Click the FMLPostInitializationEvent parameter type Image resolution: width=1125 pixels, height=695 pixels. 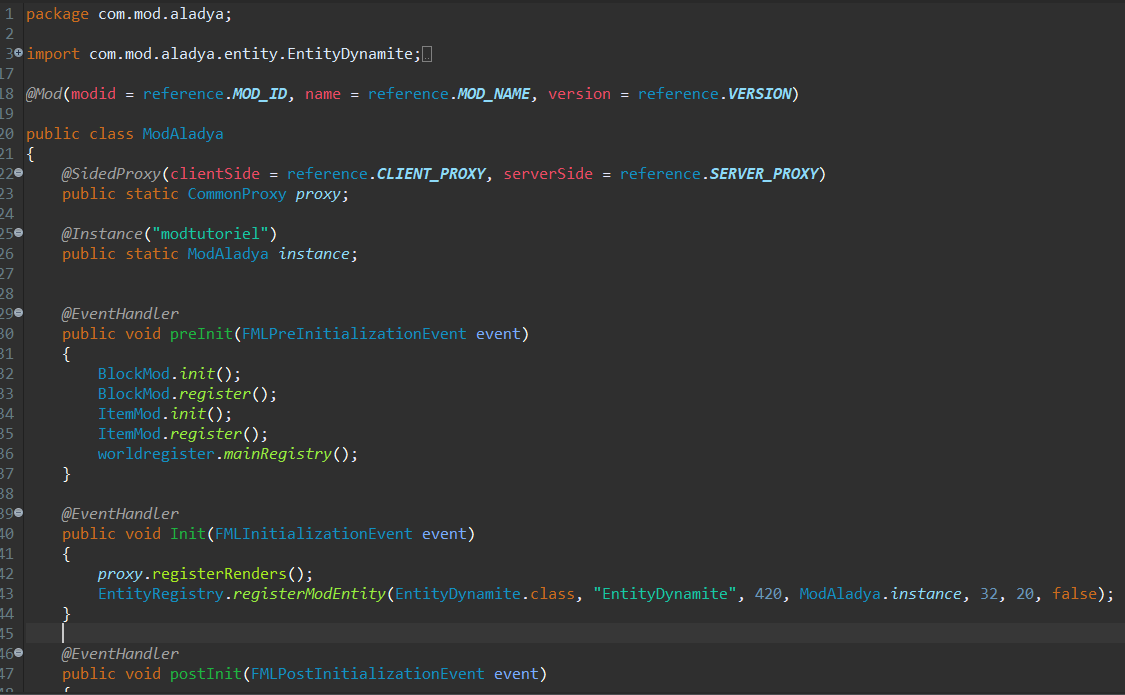[367, 674]
